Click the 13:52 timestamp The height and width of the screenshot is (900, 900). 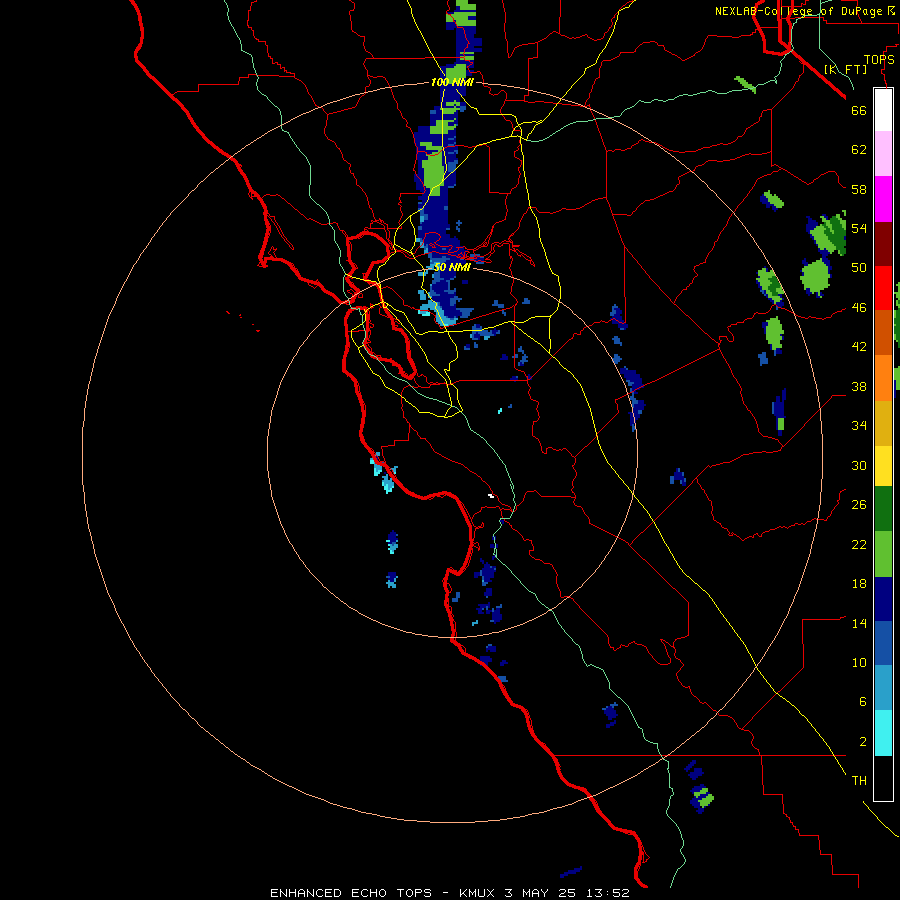[608, 893]
